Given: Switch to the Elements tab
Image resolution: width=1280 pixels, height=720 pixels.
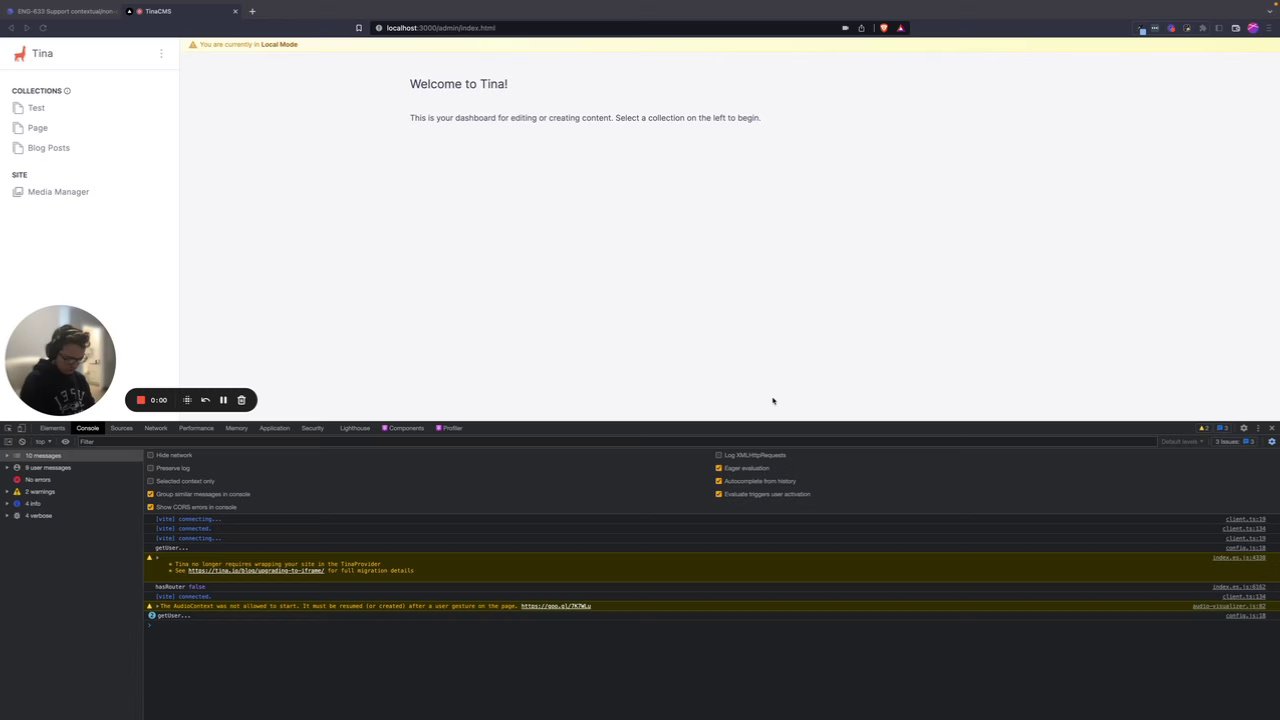Looking at the screenshot, I should coord(52,428).
